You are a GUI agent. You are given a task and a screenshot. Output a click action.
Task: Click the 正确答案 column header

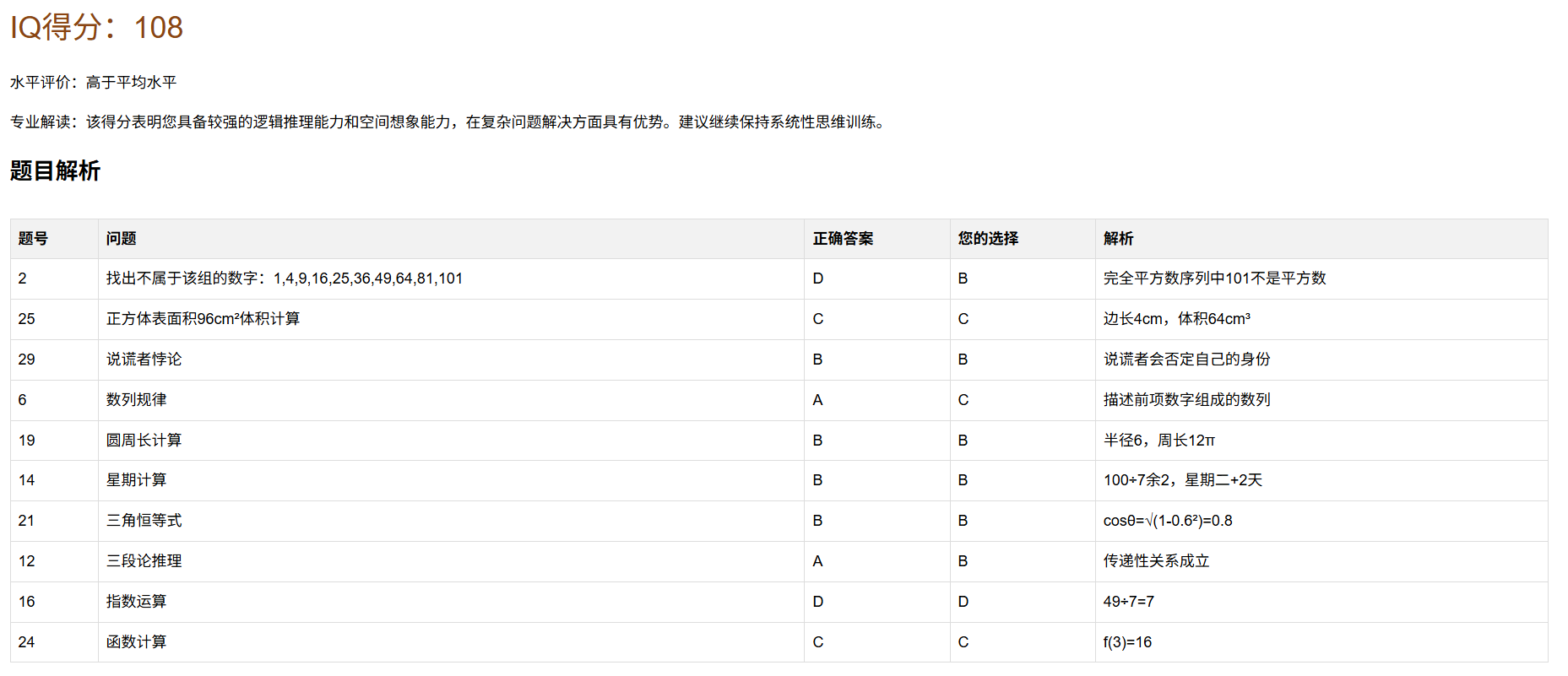click(x=843, y=239)
